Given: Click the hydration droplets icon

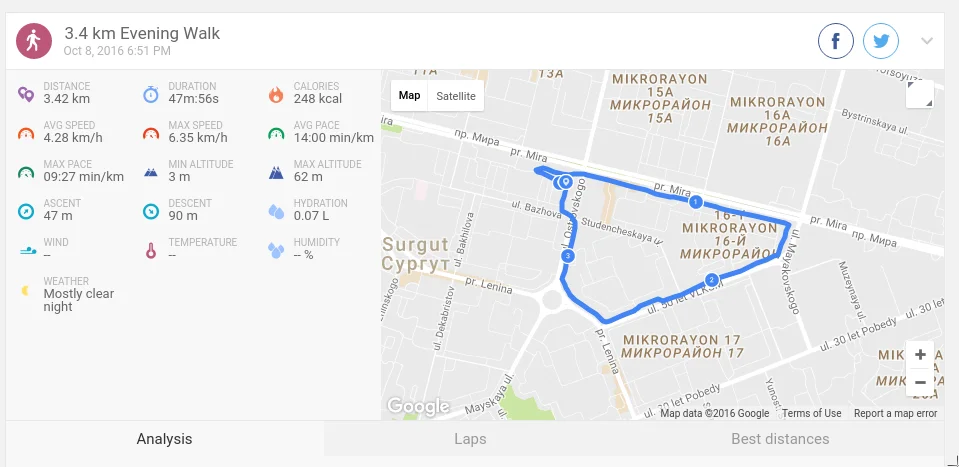Looking at the screenshot, I should coord(276,211).
